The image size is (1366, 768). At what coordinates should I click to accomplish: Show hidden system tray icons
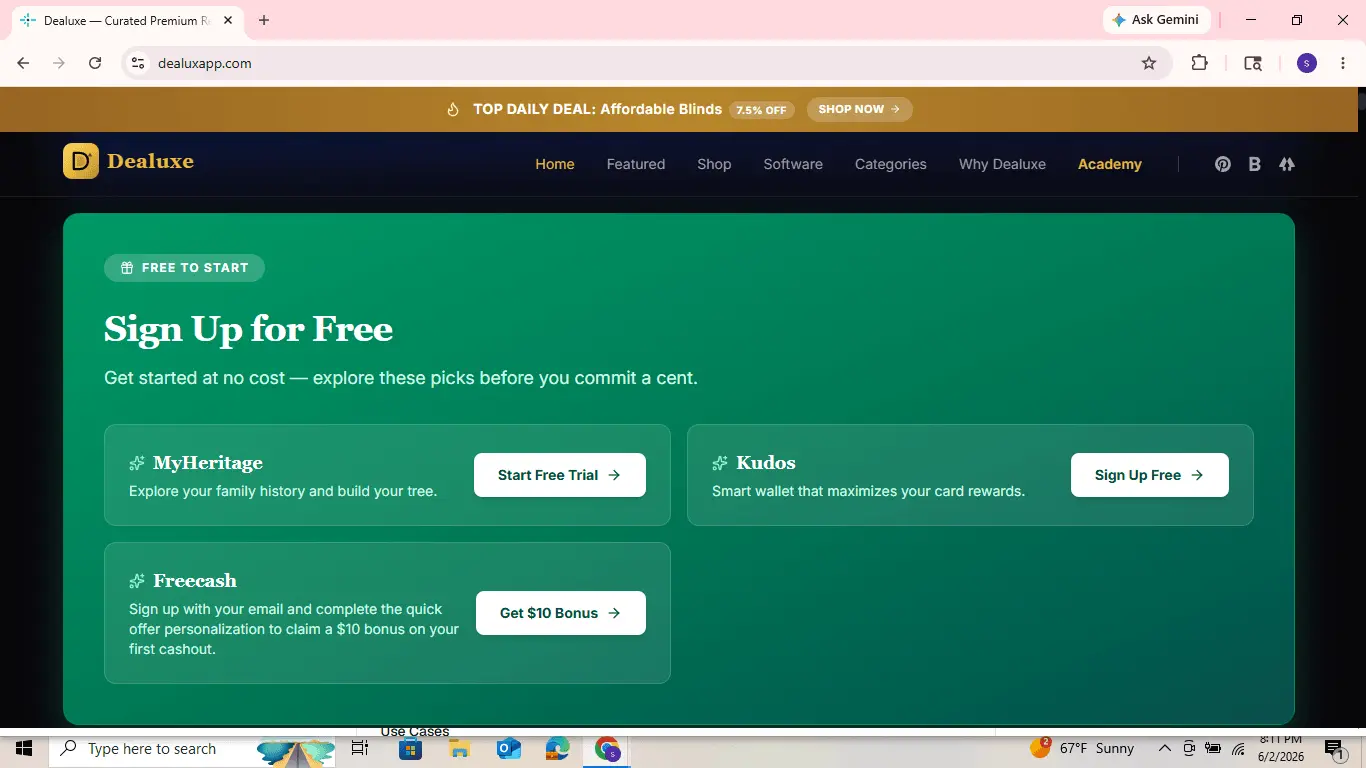[x=1164, y=748]
